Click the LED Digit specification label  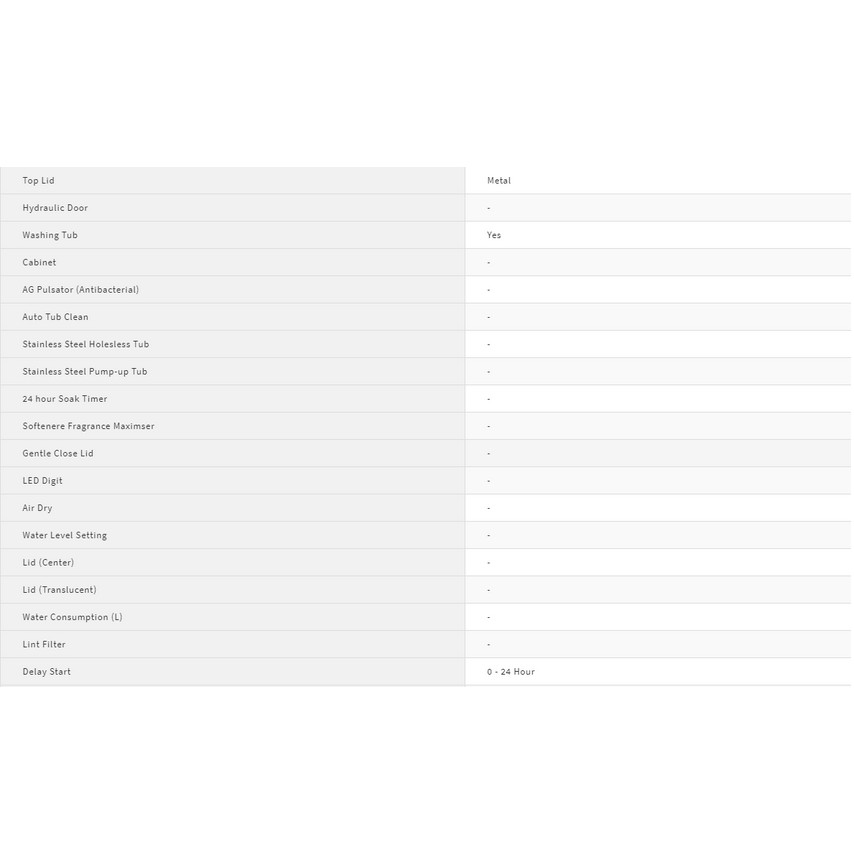(x=43, y=481)
